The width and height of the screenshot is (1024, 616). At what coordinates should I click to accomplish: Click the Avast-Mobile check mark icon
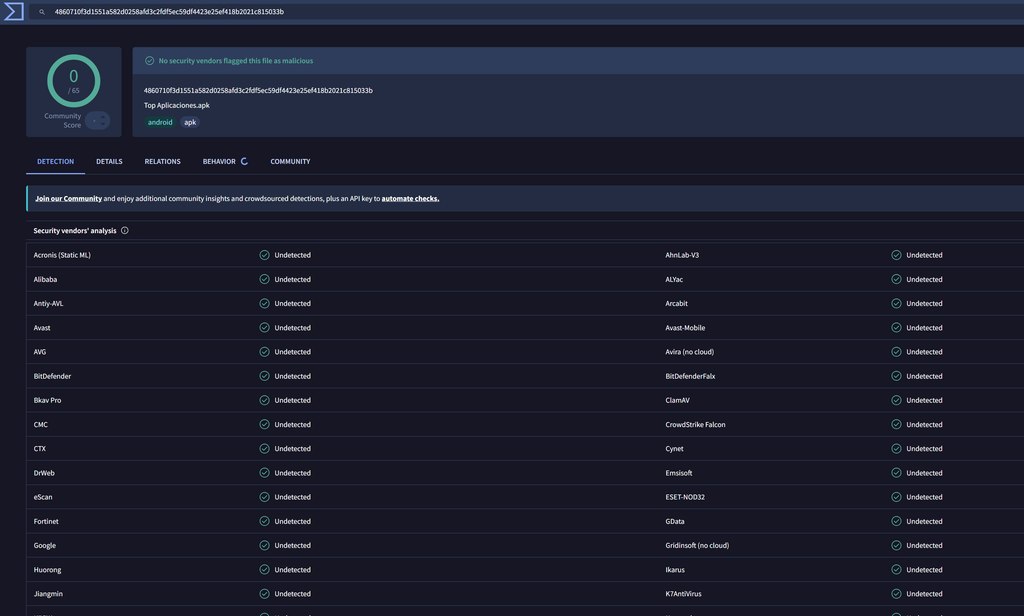pos(897,328)
